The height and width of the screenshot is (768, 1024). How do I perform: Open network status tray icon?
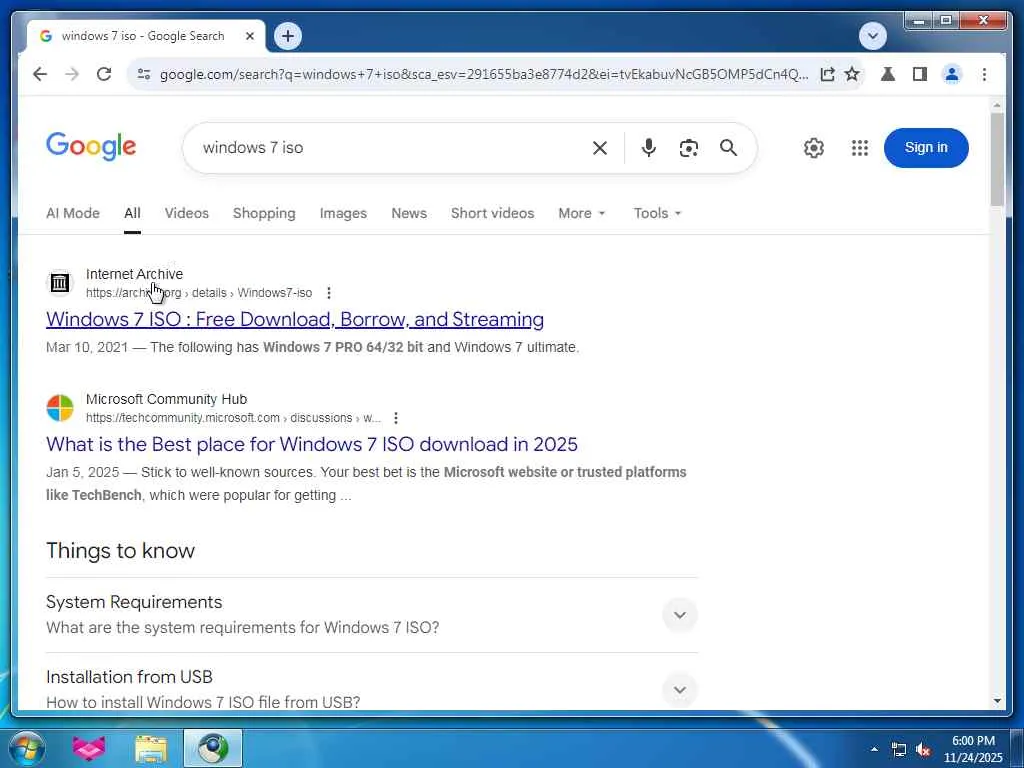coord(899,750)
